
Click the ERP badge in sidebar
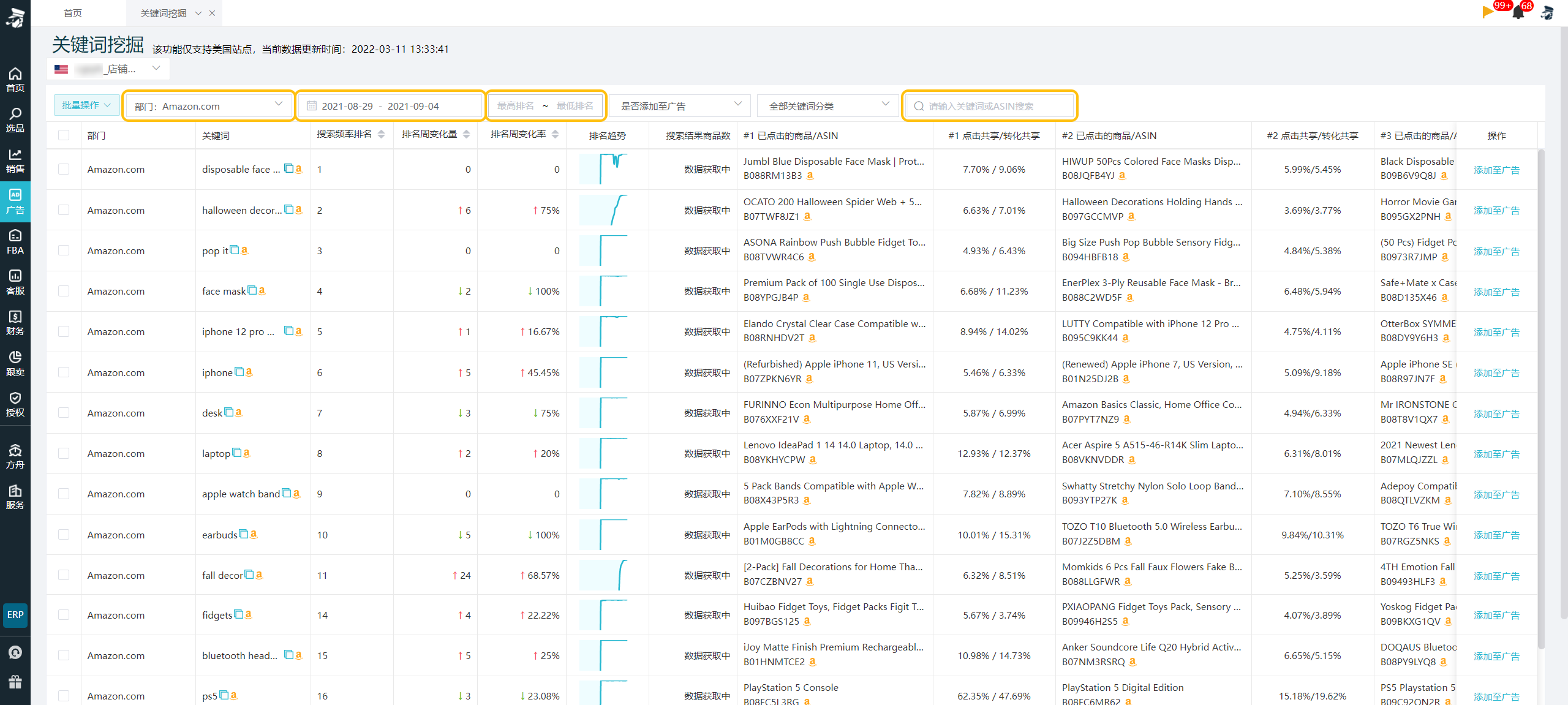coord(15,615)
